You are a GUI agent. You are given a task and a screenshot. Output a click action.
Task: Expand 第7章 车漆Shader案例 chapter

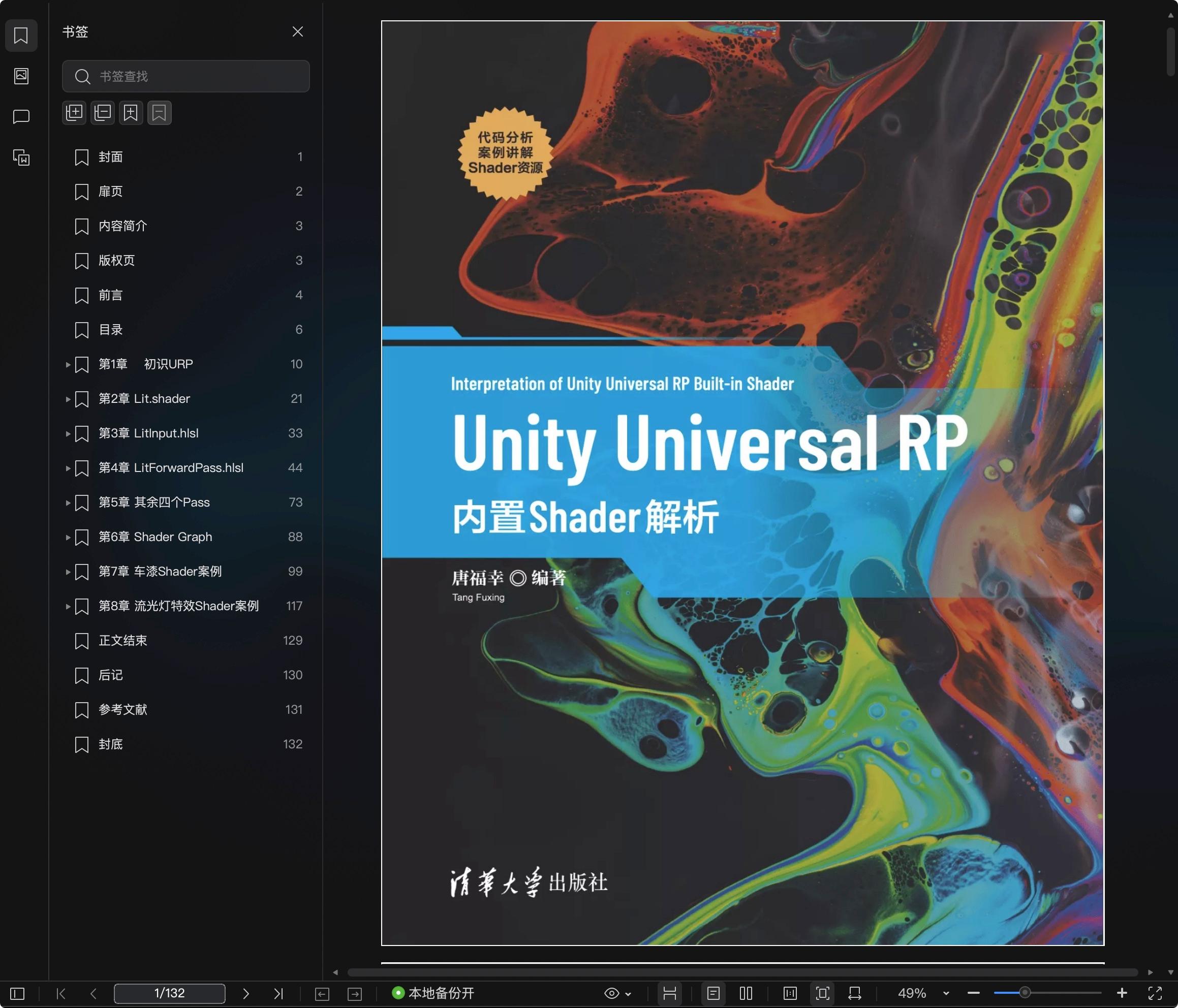(x=68, y=572)
